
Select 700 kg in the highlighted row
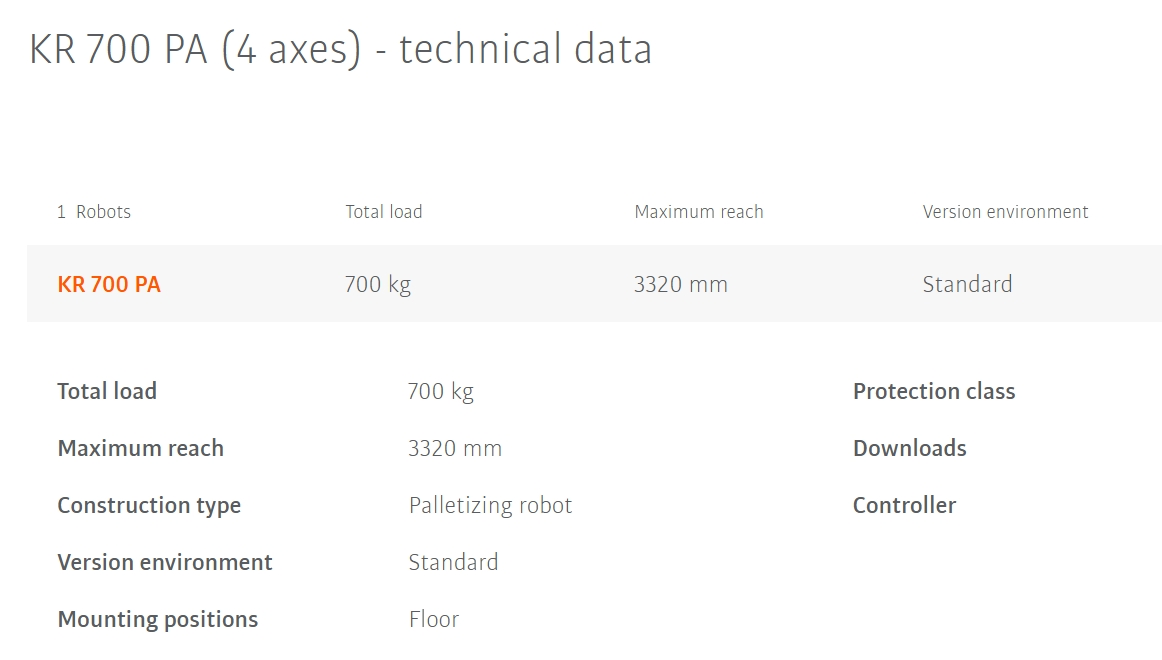tap(378, 284)
